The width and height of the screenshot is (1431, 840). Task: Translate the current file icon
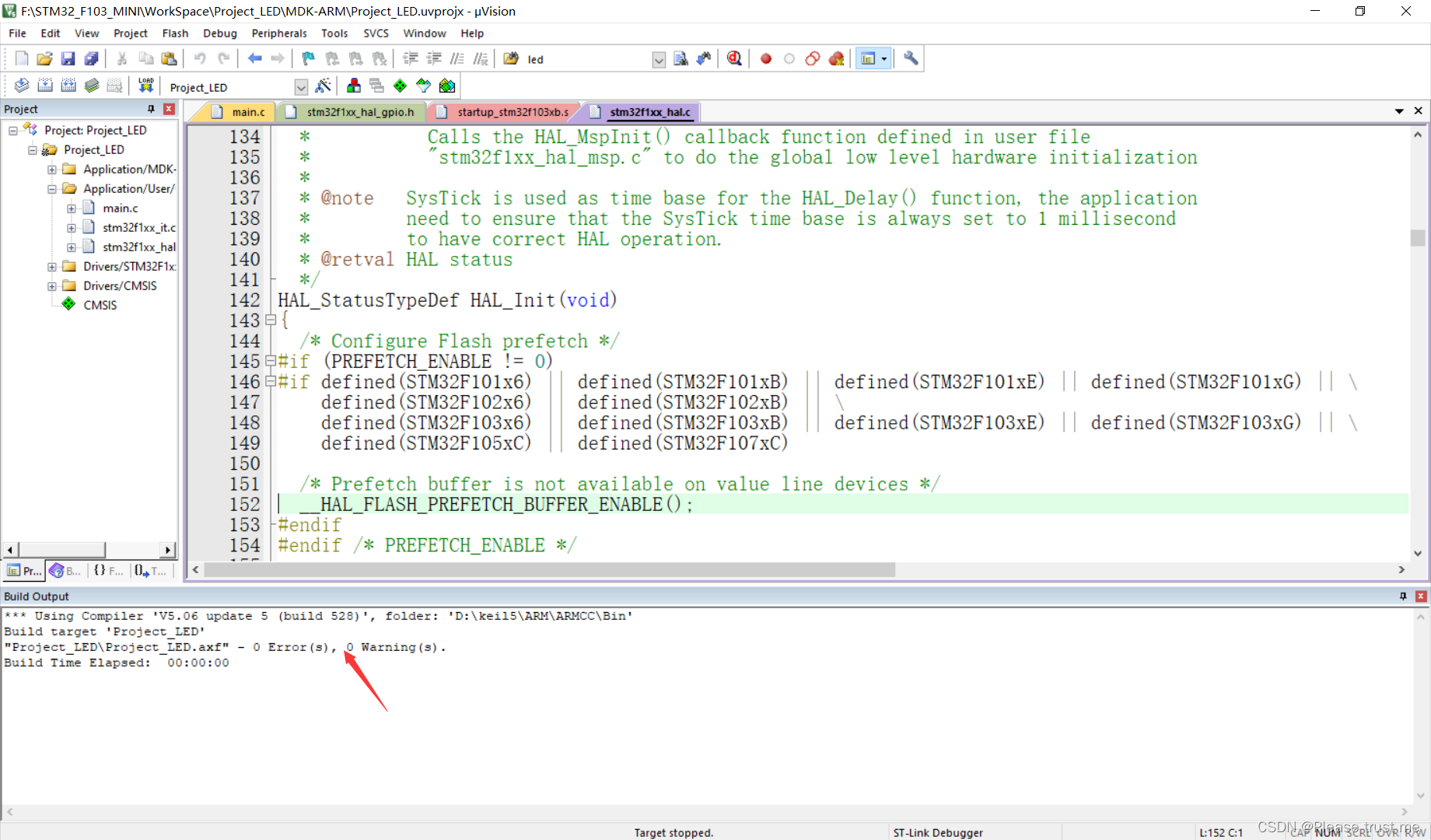(22, 86)
